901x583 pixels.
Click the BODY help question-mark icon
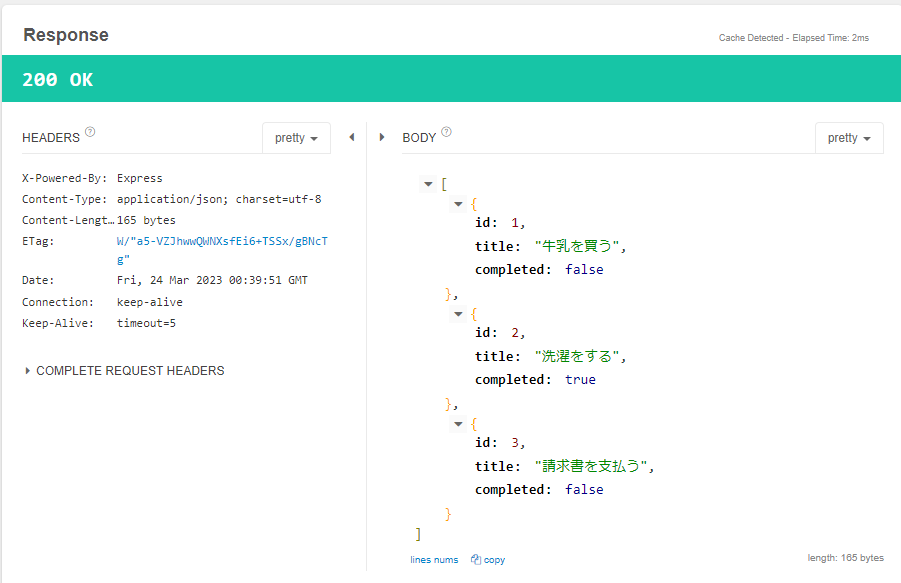447,131
